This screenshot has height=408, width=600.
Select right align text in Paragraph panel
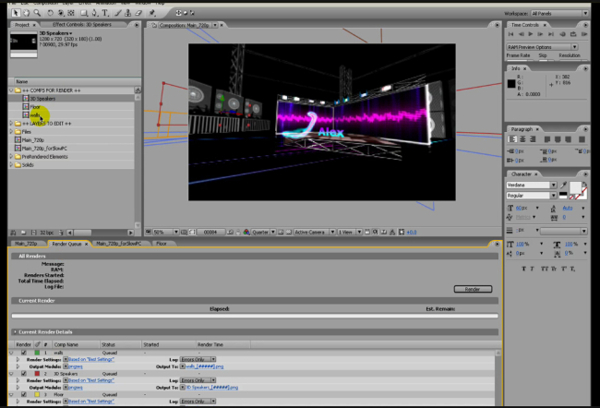pyautogui.click(x=532, y=139)
